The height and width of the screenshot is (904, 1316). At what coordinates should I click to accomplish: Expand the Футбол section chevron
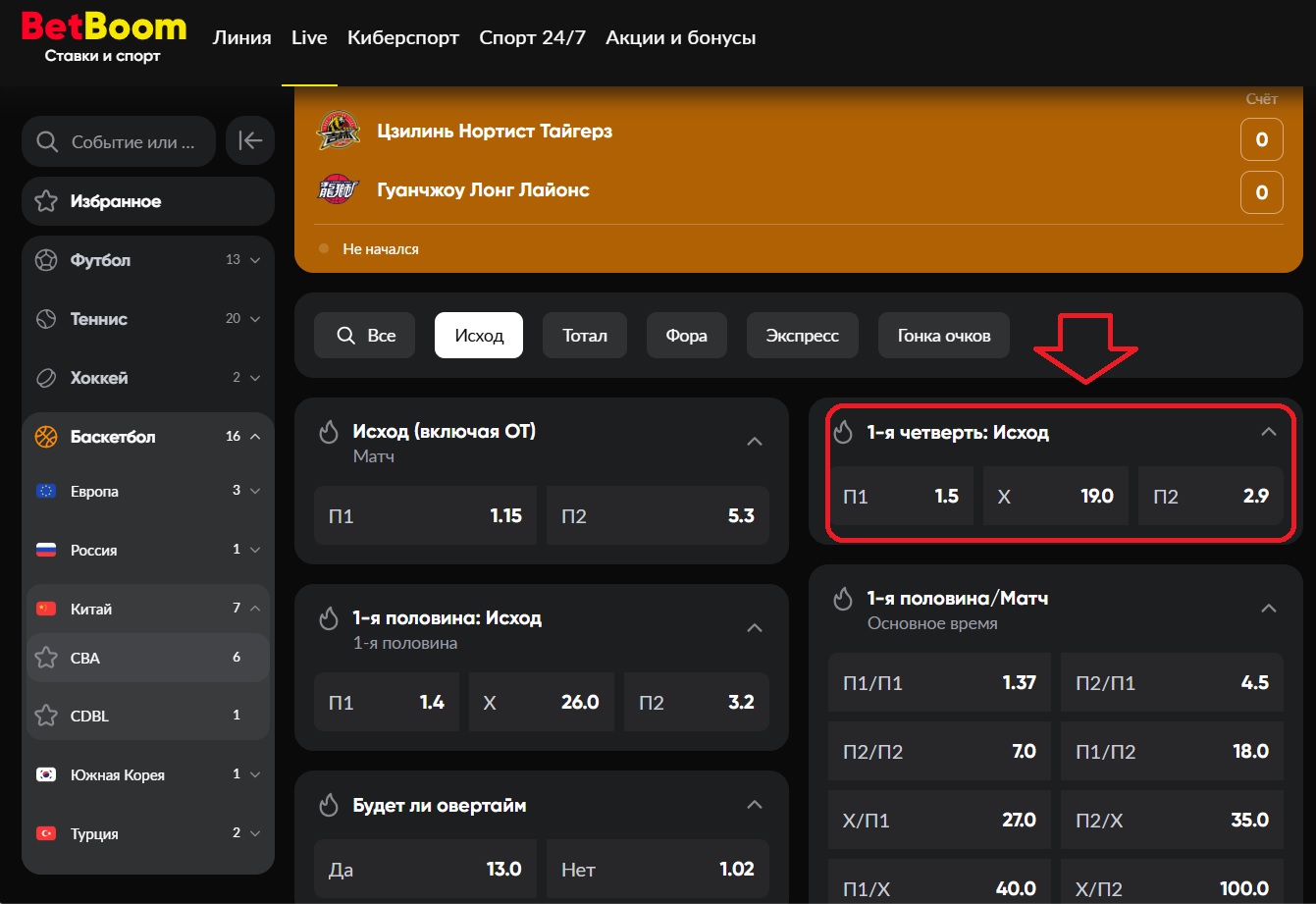(255, 260)
